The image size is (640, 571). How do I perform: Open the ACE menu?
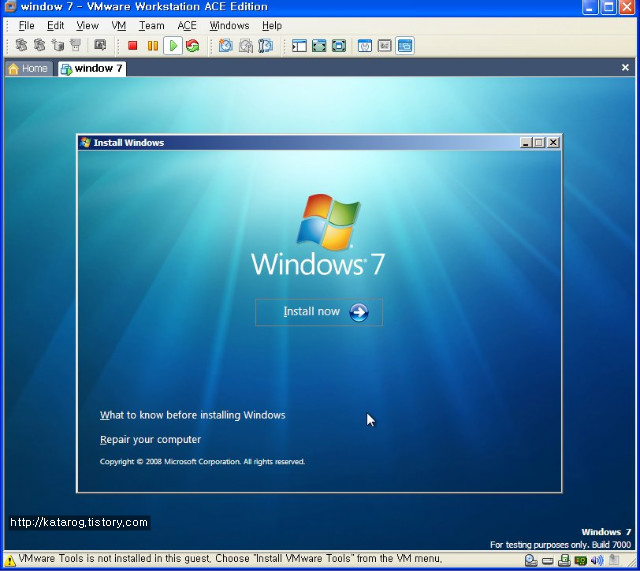click(x=187, y=26)
